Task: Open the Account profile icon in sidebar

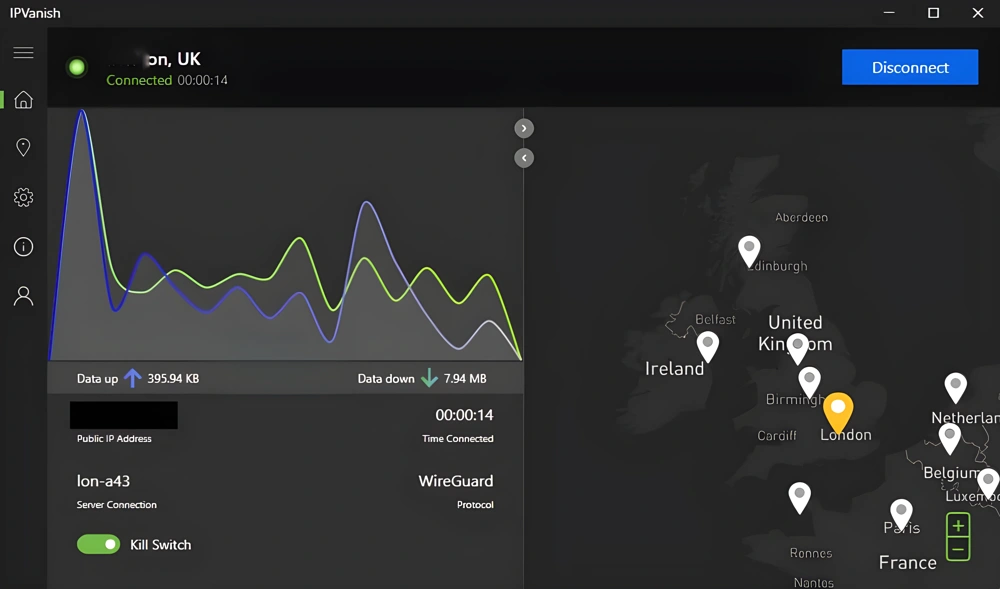Action: pyautogui.click(x=23, y=296)
